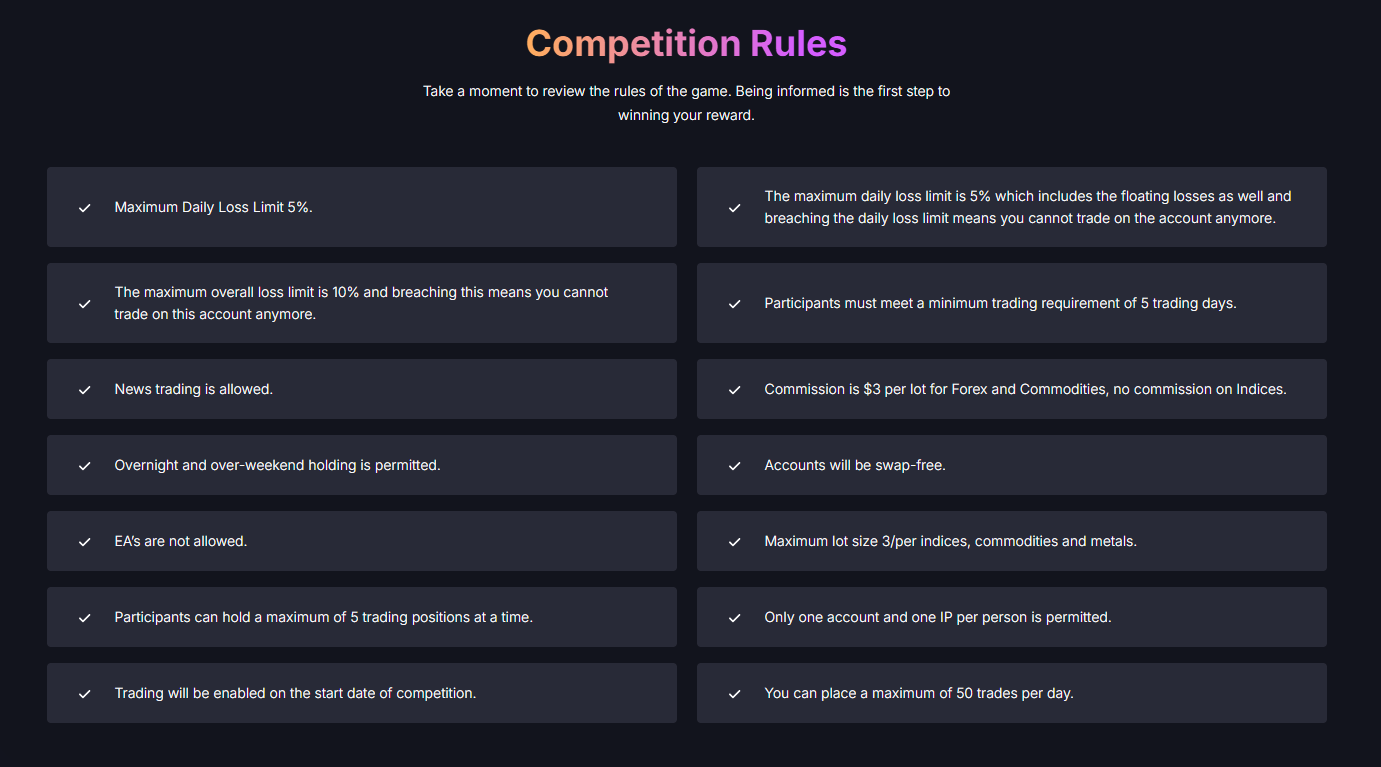Viewport: 1381px width, 767px height.
Task: Click checkmark beside maximum 50 trades per day
Action: [735, 694]
